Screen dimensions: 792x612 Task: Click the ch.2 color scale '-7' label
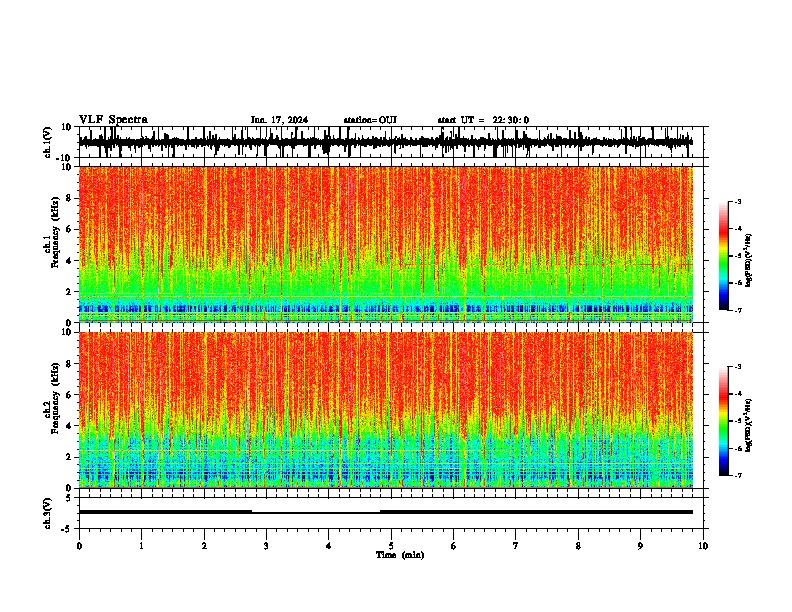(737, 475)
